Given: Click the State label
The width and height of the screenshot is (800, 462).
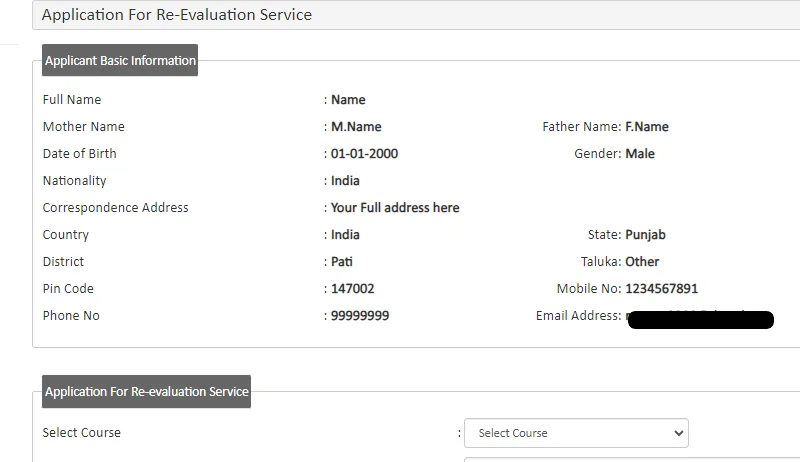Looking at the screenshot, I should (604, 235).
